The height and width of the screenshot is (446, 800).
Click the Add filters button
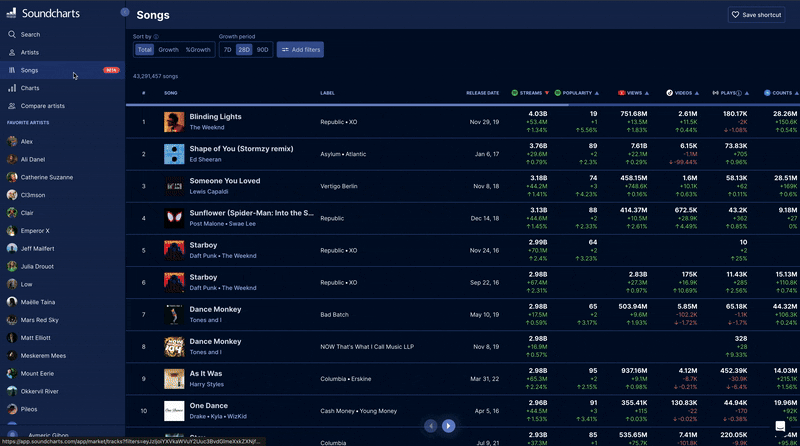point(300,49)
